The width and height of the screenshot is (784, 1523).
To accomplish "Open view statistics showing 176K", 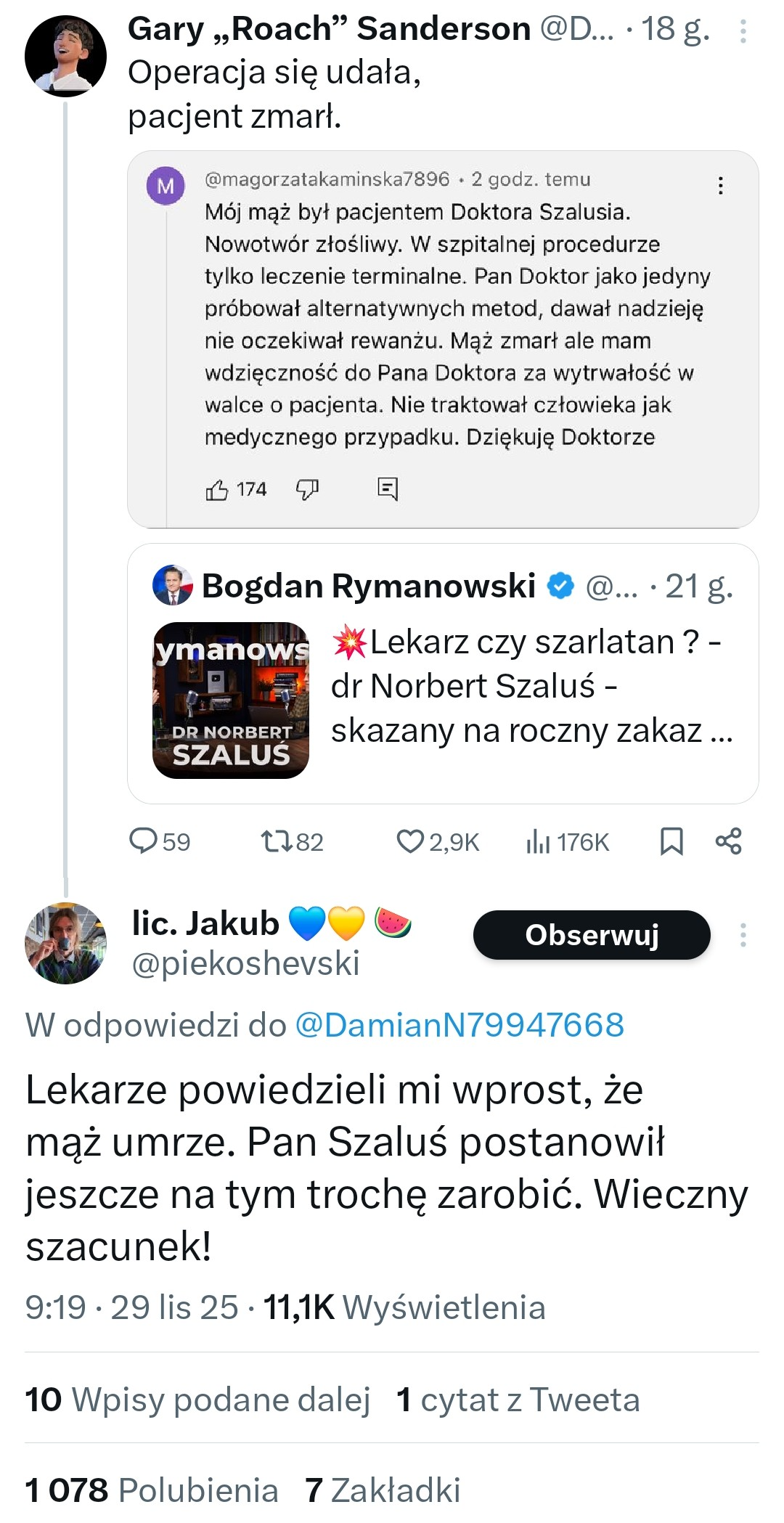I will (x=538, y=841).
